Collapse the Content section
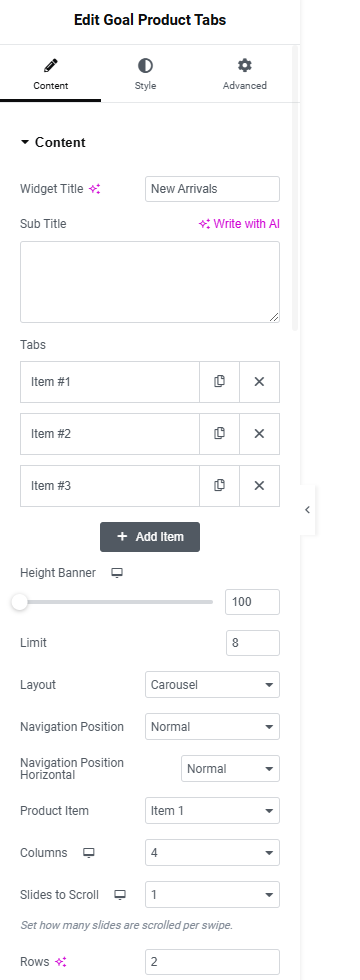The image size is (360, 980). click(53, 142)
